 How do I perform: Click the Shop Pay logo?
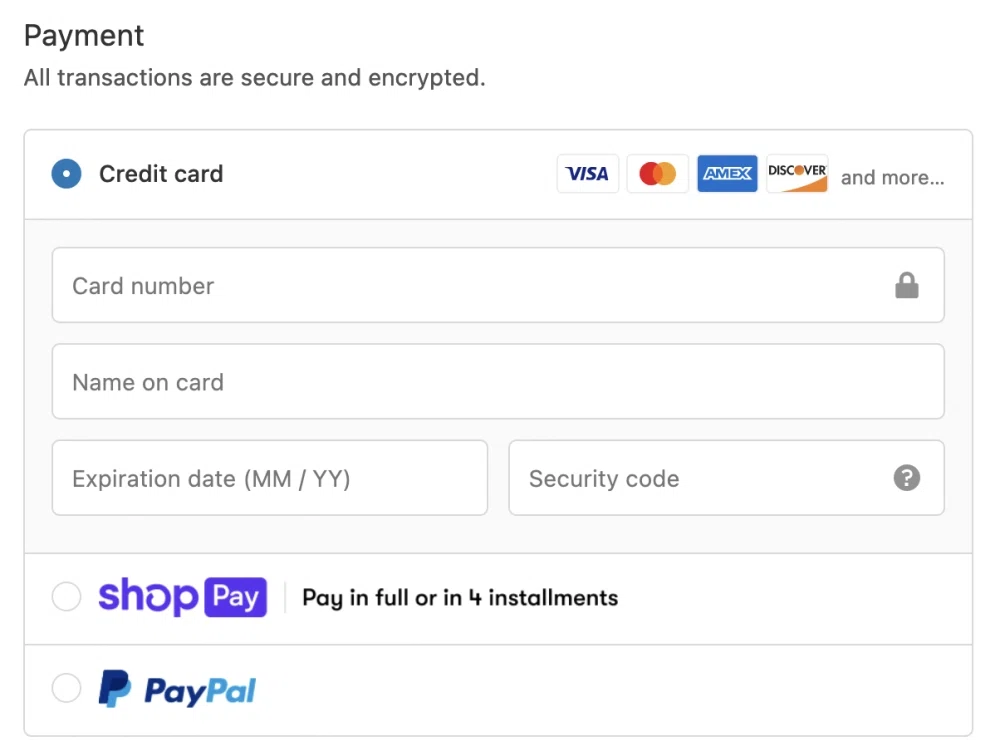tap(181, 597)
